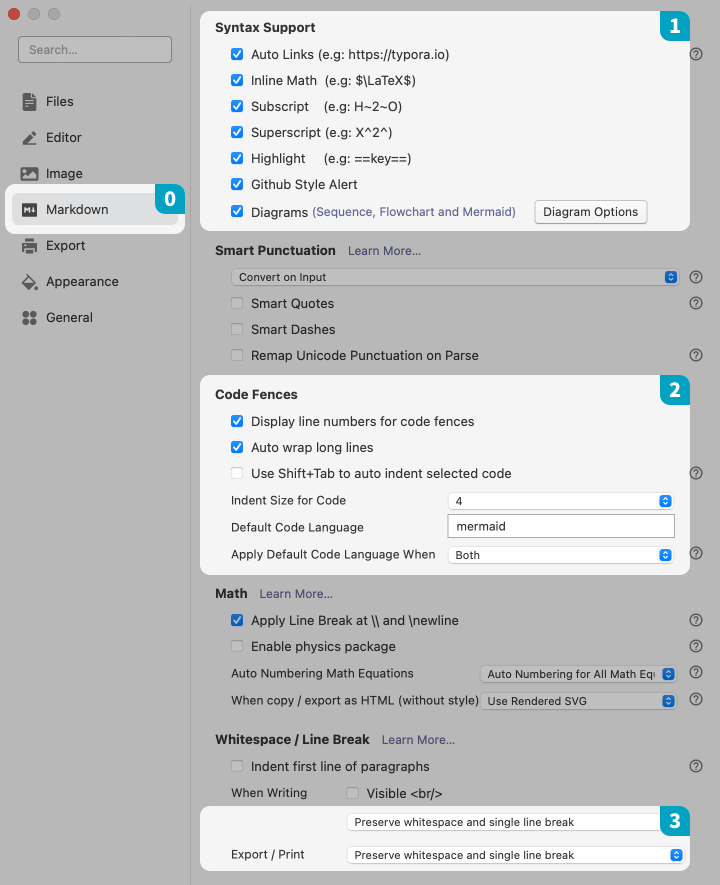Click Diagram Options button

[590, 212]
